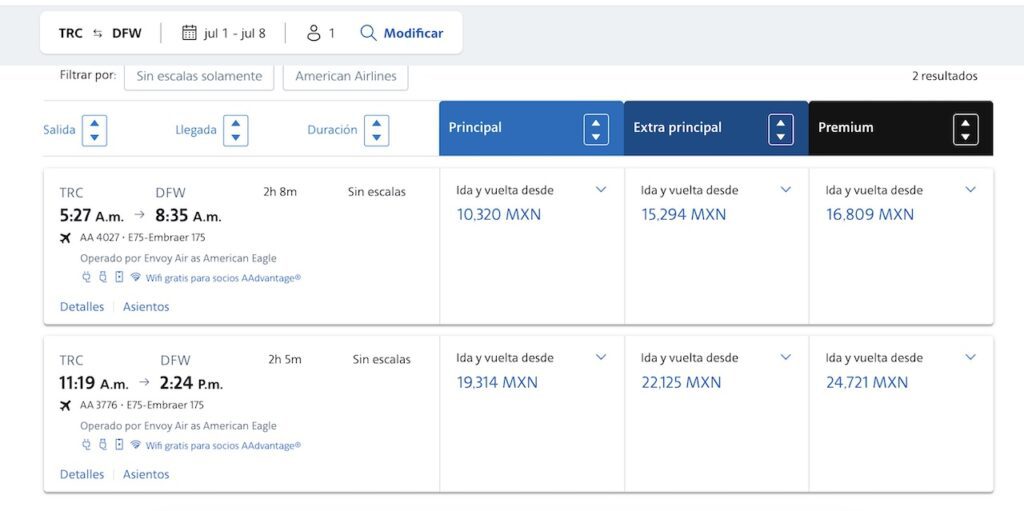Open Asientos for flight AA 3776
Screen dimensions: 1024x511
(146, 474)
